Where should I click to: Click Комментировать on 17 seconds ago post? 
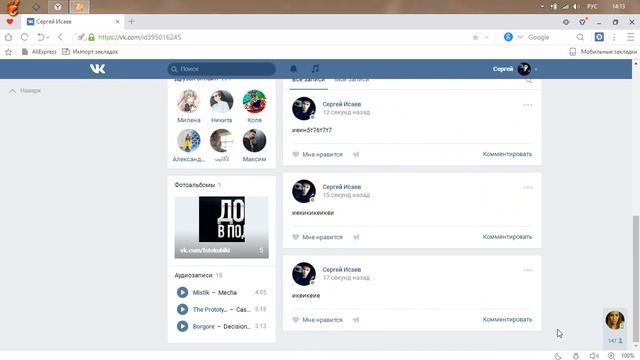click(x=507, y=320)
